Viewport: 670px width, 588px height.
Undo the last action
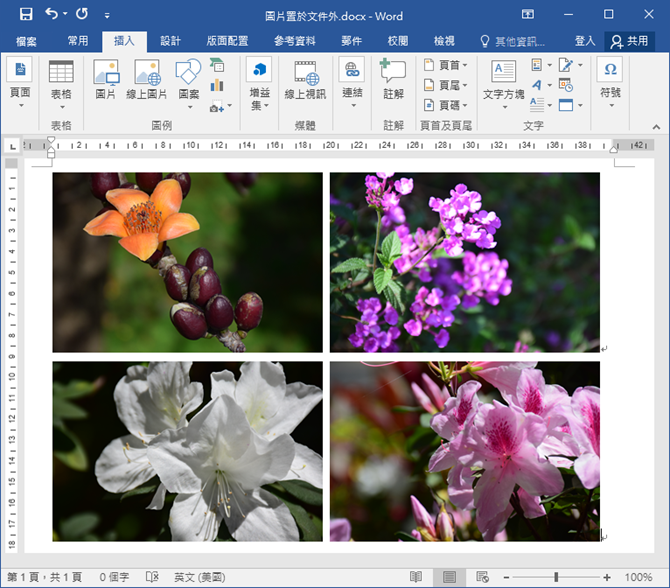(x=52, y=14)
